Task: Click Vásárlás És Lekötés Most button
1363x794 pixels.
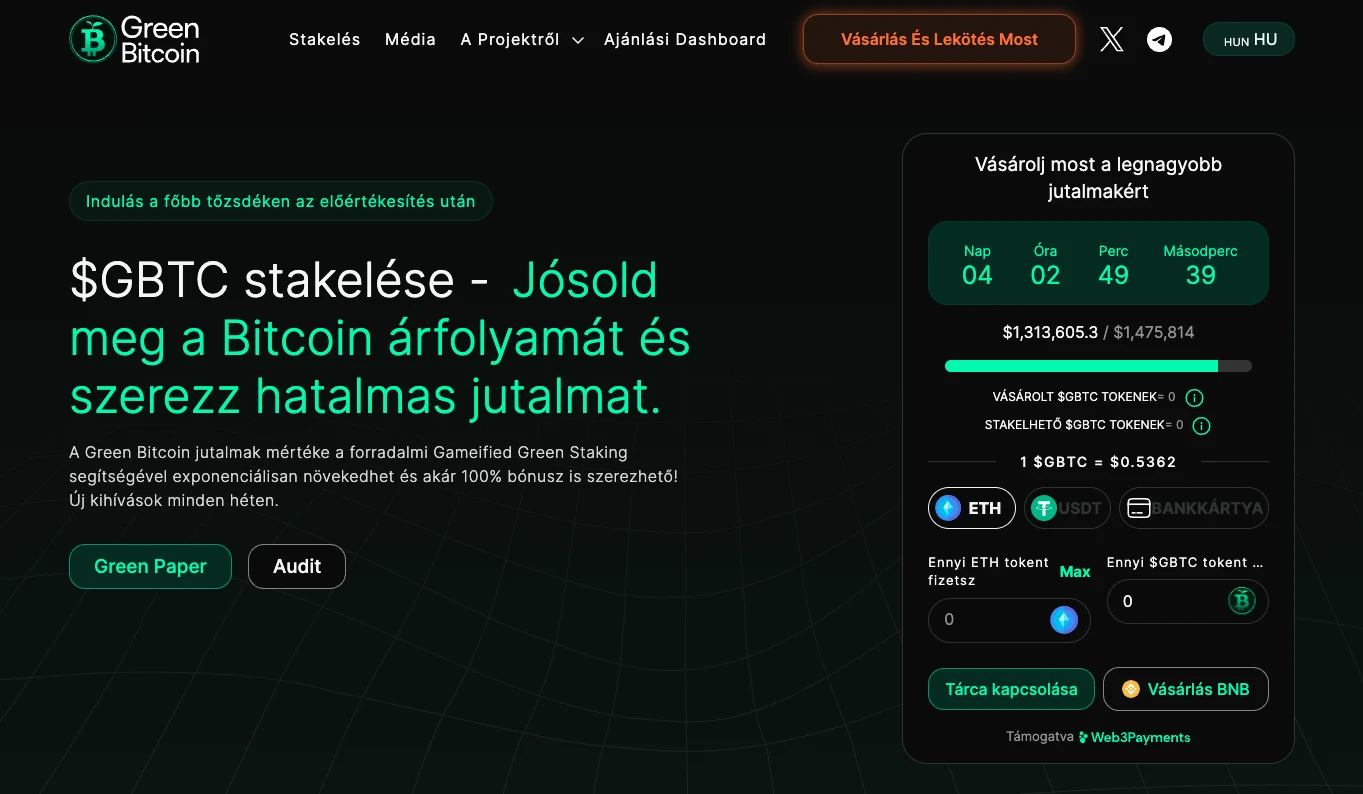Action: coord(939,39)
